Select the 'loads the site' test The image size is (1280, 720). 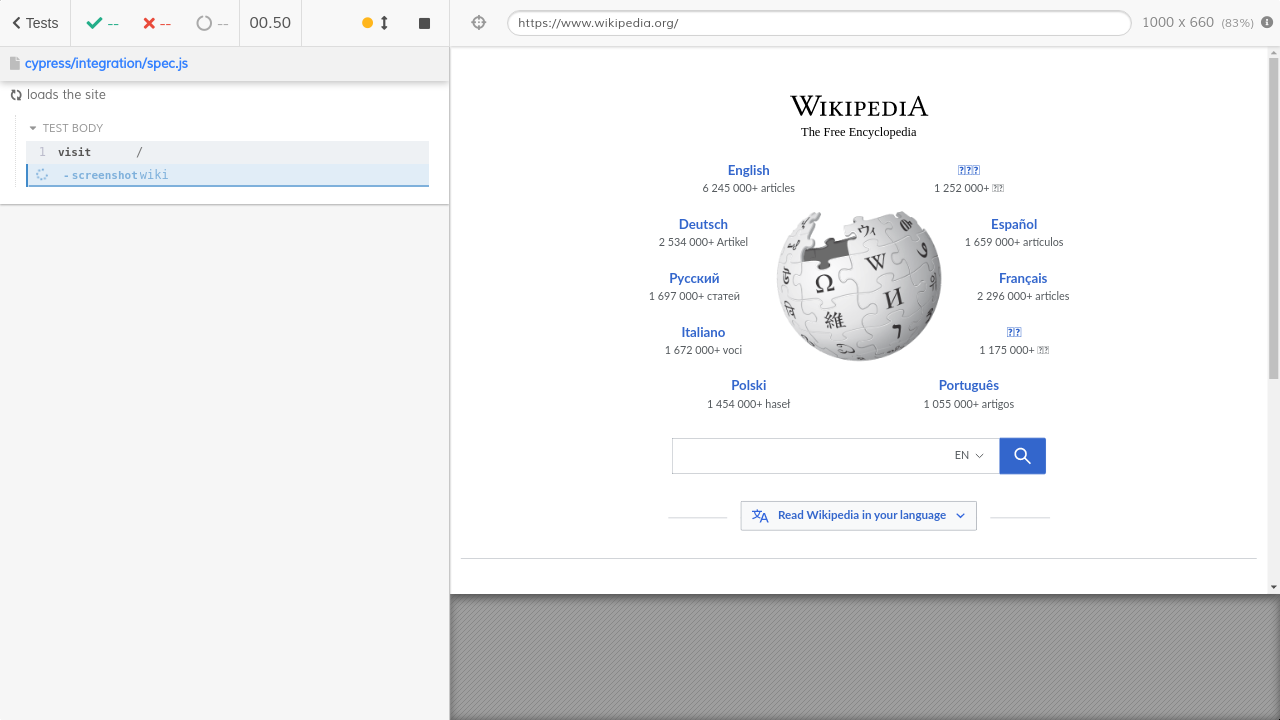point(66,95)
